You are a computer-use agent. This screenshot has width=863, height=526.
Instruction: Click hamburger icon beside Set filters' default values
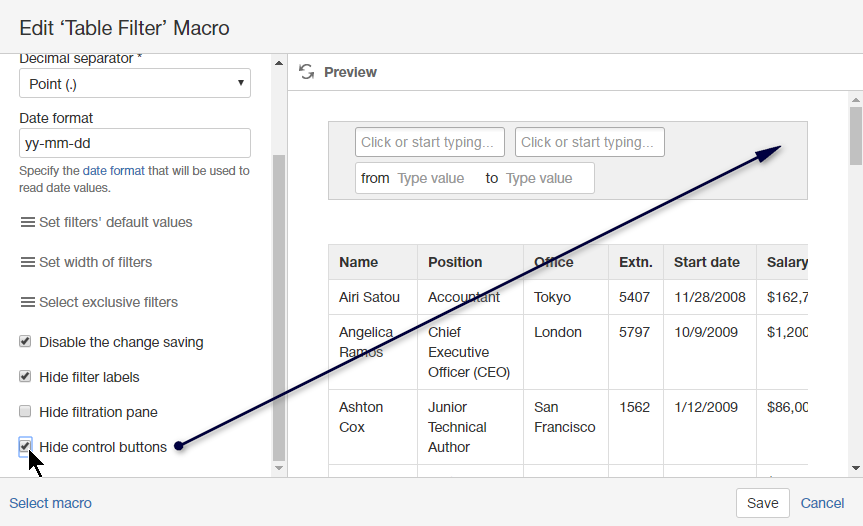(28, 222)
